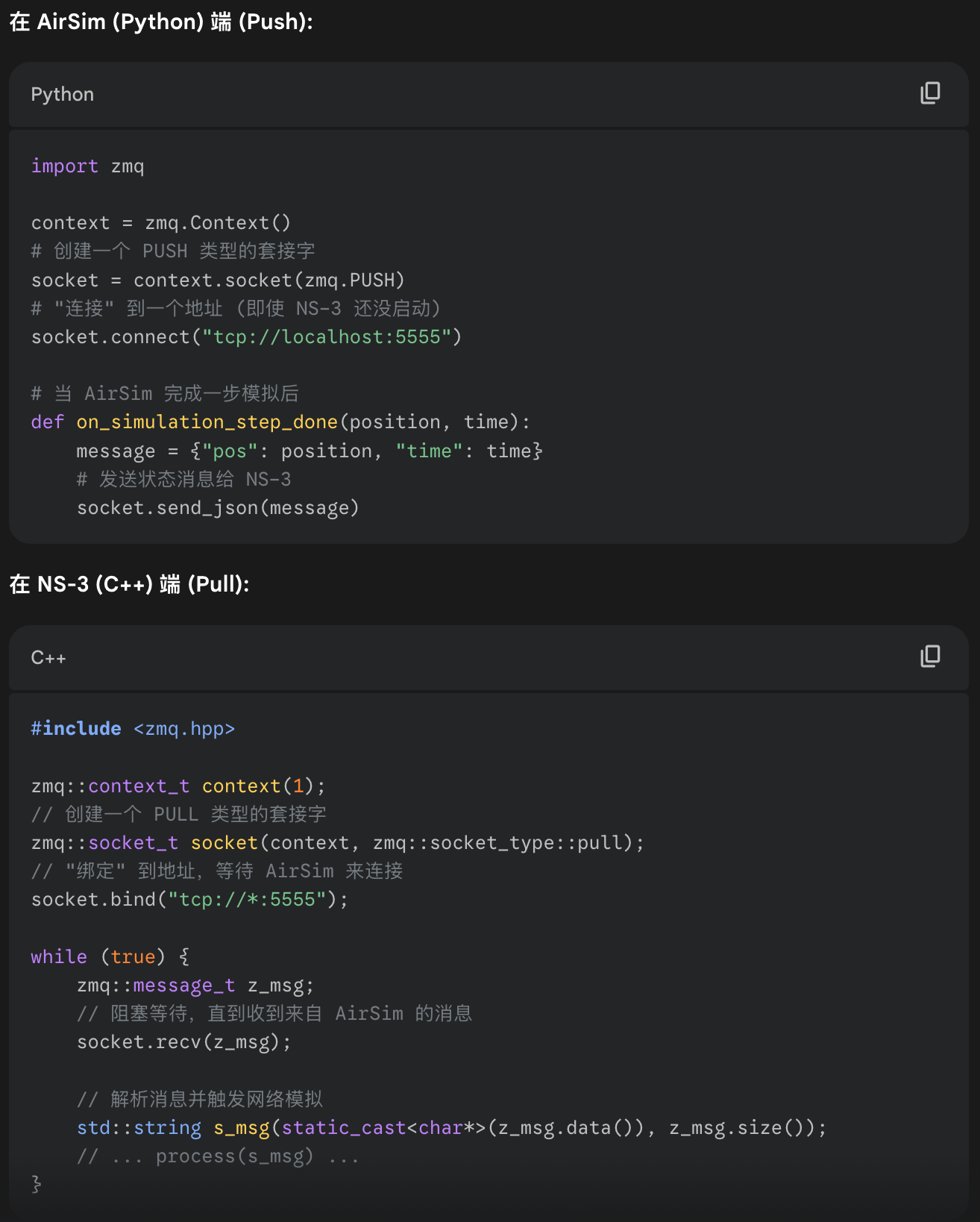Click the std::string s_msg declaration line

[451, 1128]
